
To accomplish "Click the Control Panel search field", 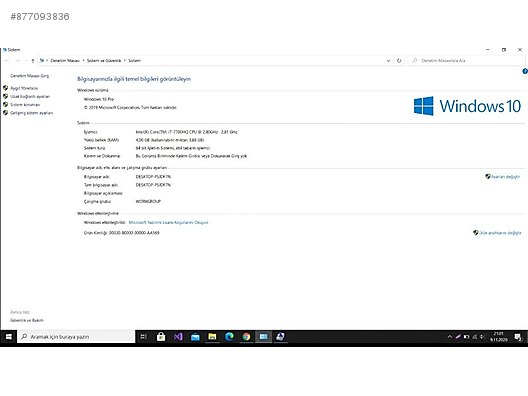I will 466,61.
